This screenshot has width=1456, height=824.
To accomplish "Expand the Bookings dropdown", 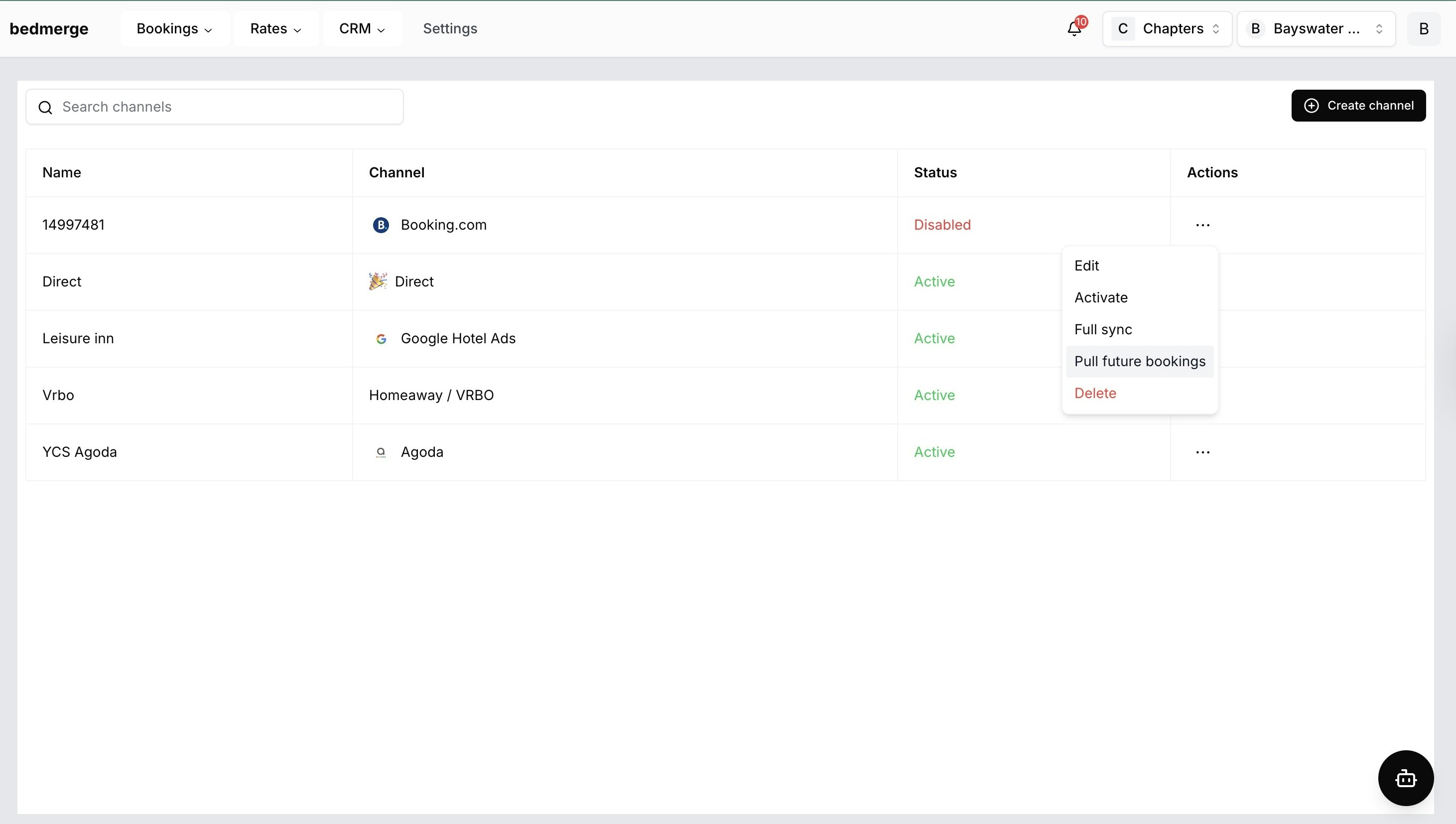I will click(172, 28).
